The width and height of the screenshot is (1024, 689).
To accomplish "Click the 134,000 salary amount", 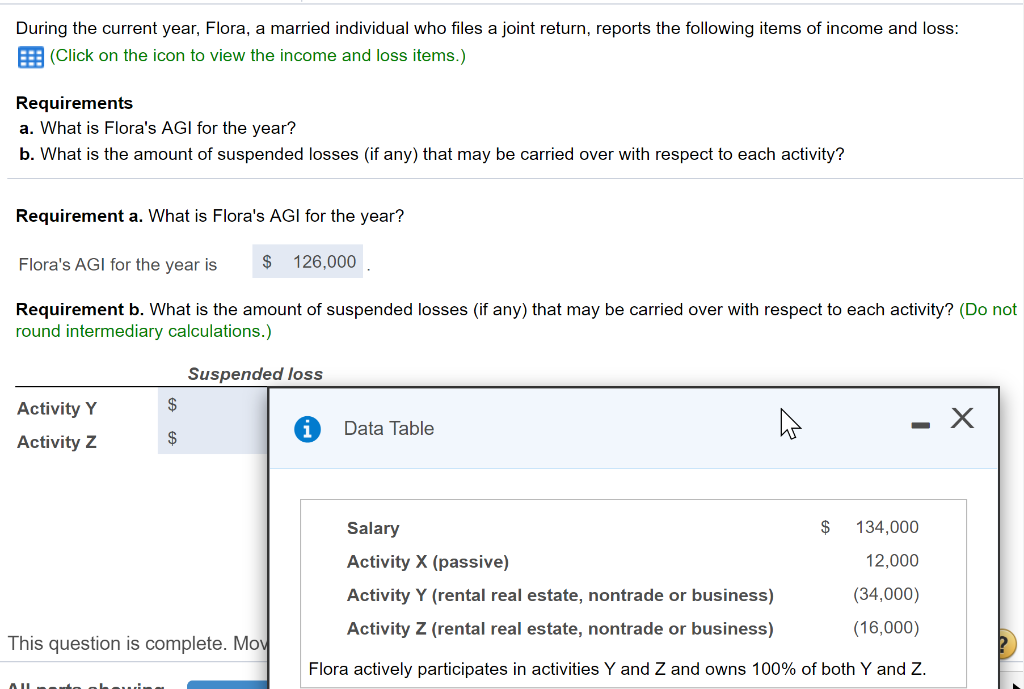I will (886, 527).
